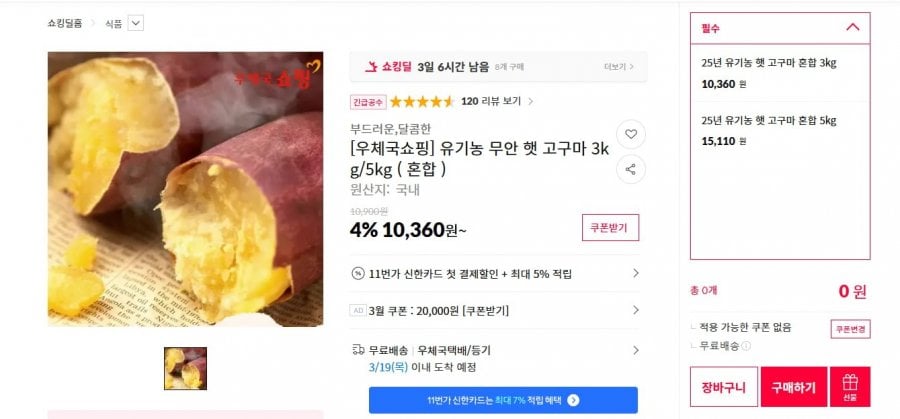Open the 식품 category dropdown
The width and height of the screenshot is (900, 419).
pyautogui.click(x=135, y=24)
